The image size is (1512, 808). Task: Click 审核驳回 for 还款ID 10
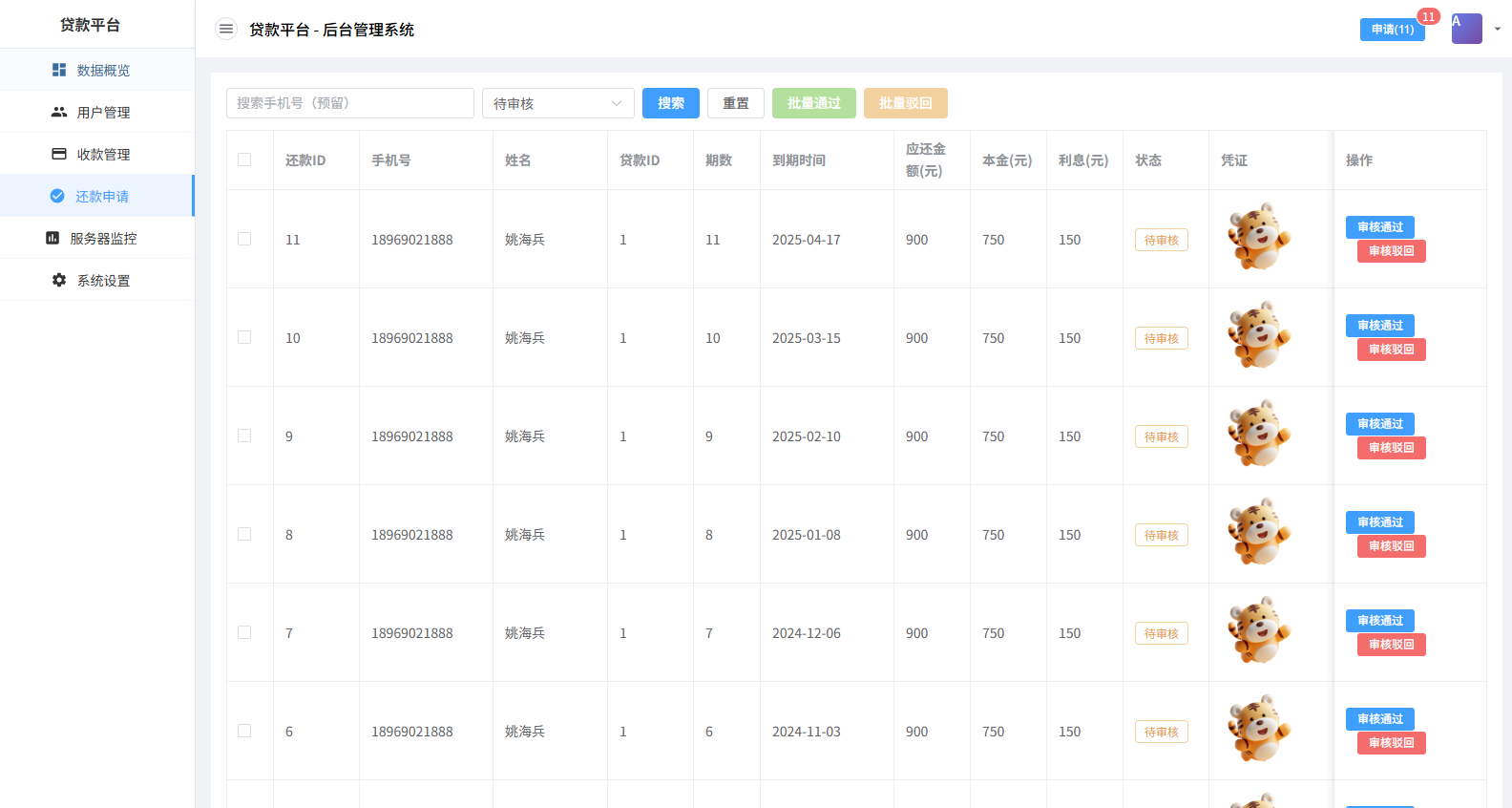(1391, 350)
